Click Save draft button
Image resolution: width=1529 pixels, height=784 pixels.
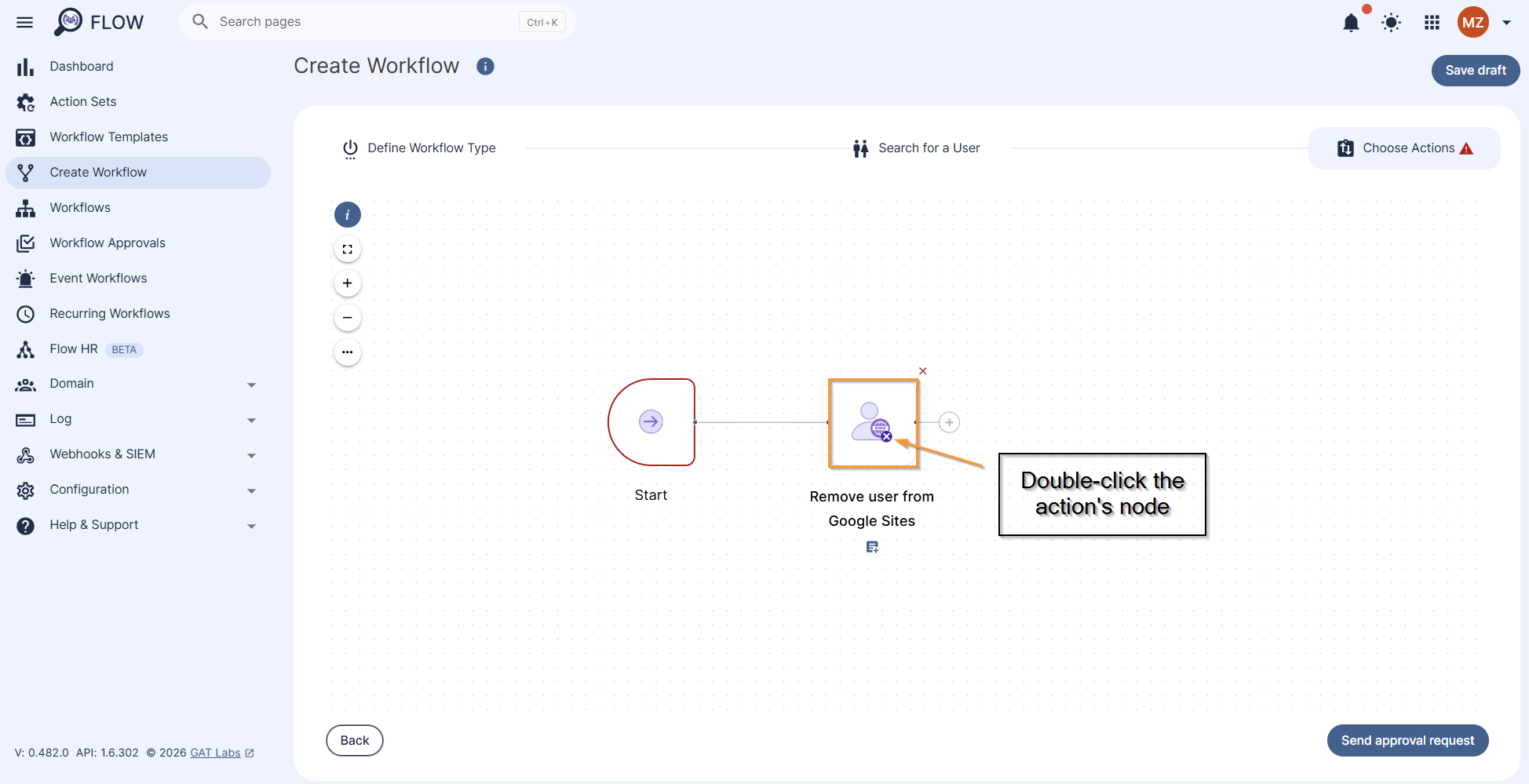tap(1476, 71)
